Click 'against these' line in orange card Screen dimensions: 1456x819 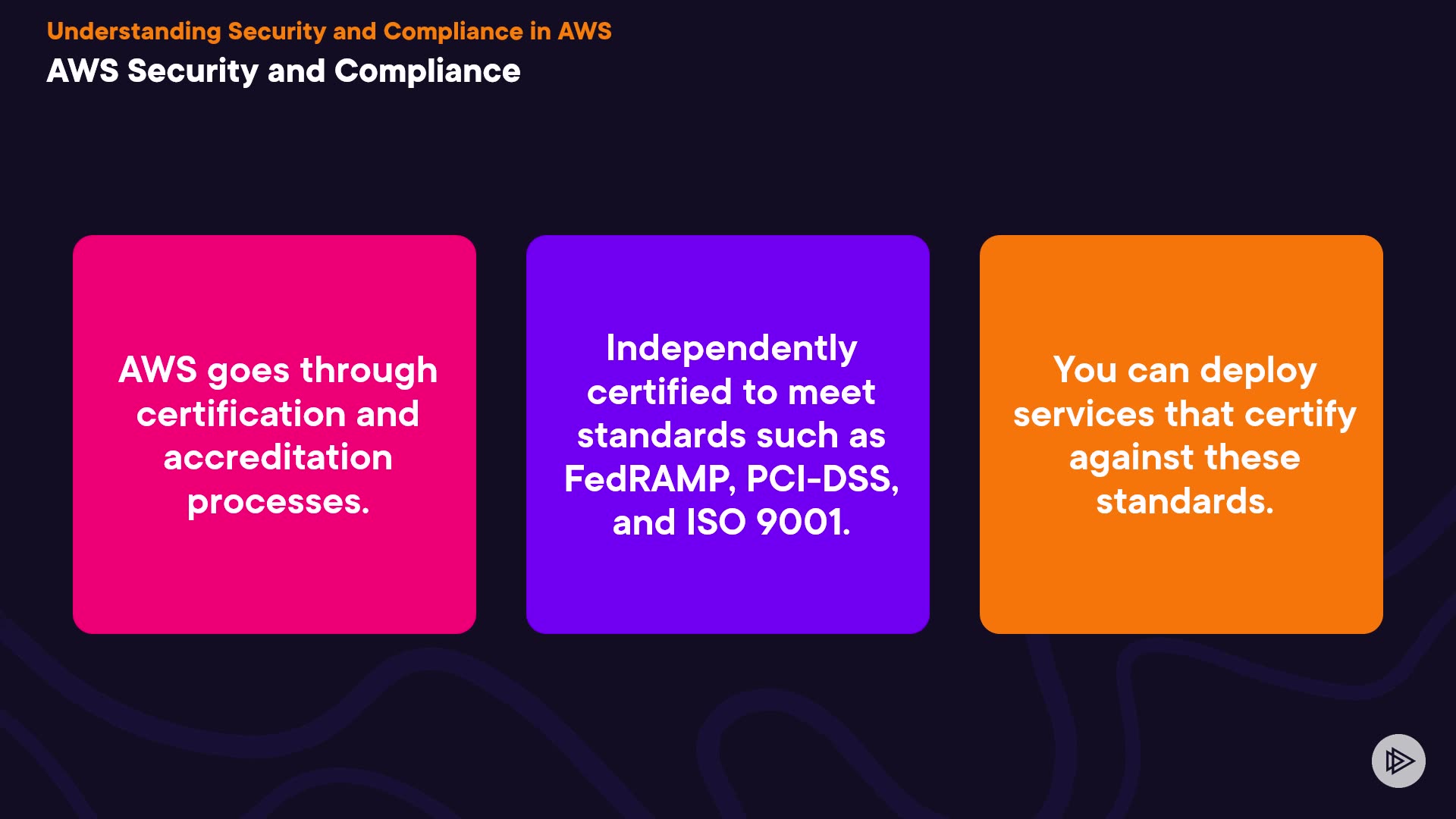[x=1185, y=457]
